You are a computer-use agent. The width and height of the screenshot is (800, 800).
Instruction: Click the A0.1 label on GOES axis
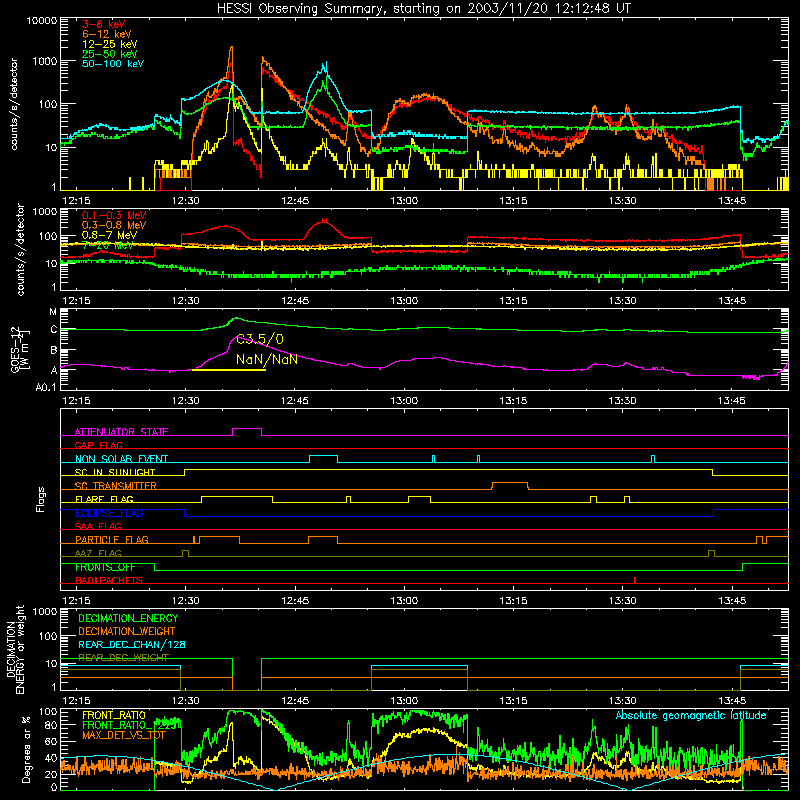tap(46, 388)
